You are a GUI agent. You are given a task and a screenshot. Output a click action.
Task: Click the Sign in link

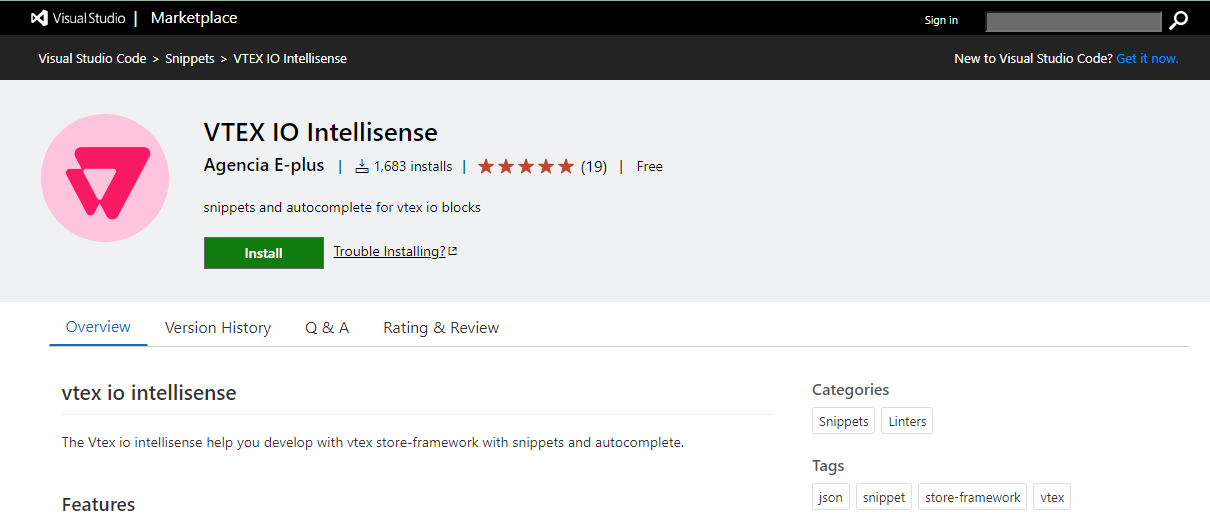click(x=941, y=20)
